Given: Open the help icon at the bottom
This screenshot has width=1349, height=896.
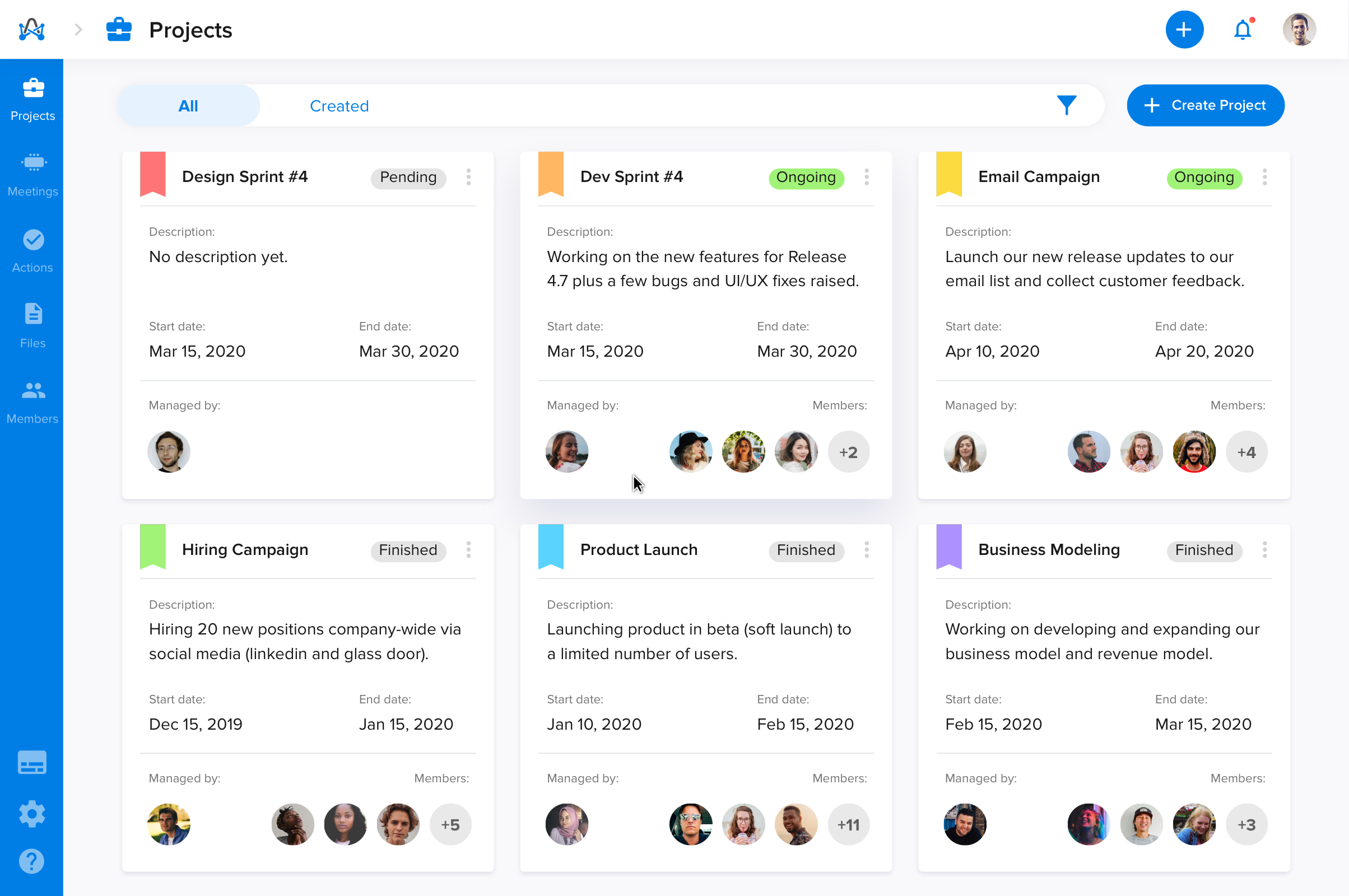Looking at the screenshot, I should click(32, 861).
